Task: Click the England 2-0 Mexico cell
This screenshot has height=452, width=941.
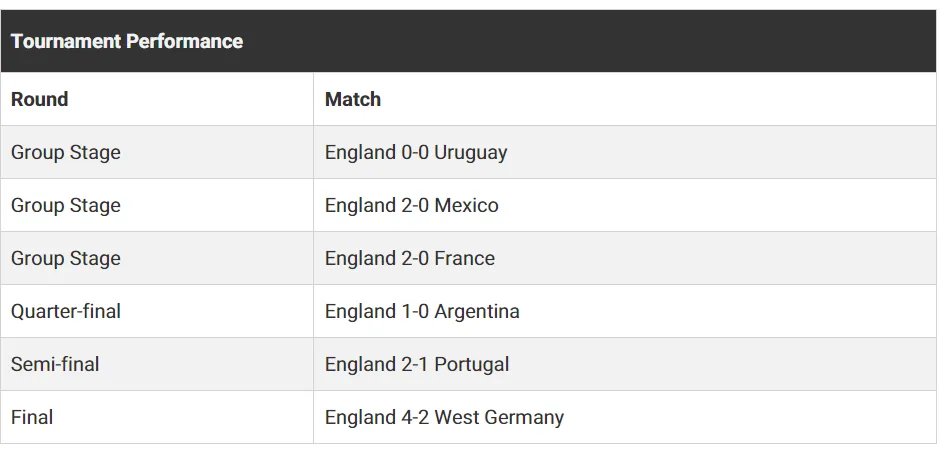Action: tap(625, 205)
